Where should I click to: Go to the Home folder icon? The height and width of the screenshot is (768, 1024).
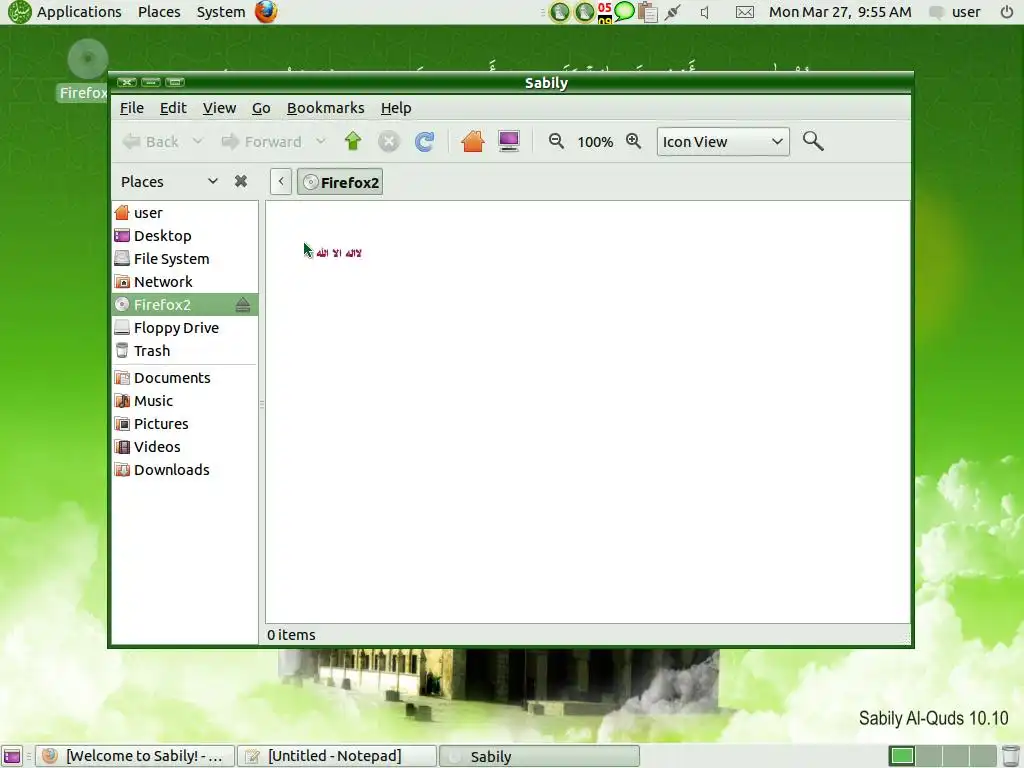pos(472,141)
